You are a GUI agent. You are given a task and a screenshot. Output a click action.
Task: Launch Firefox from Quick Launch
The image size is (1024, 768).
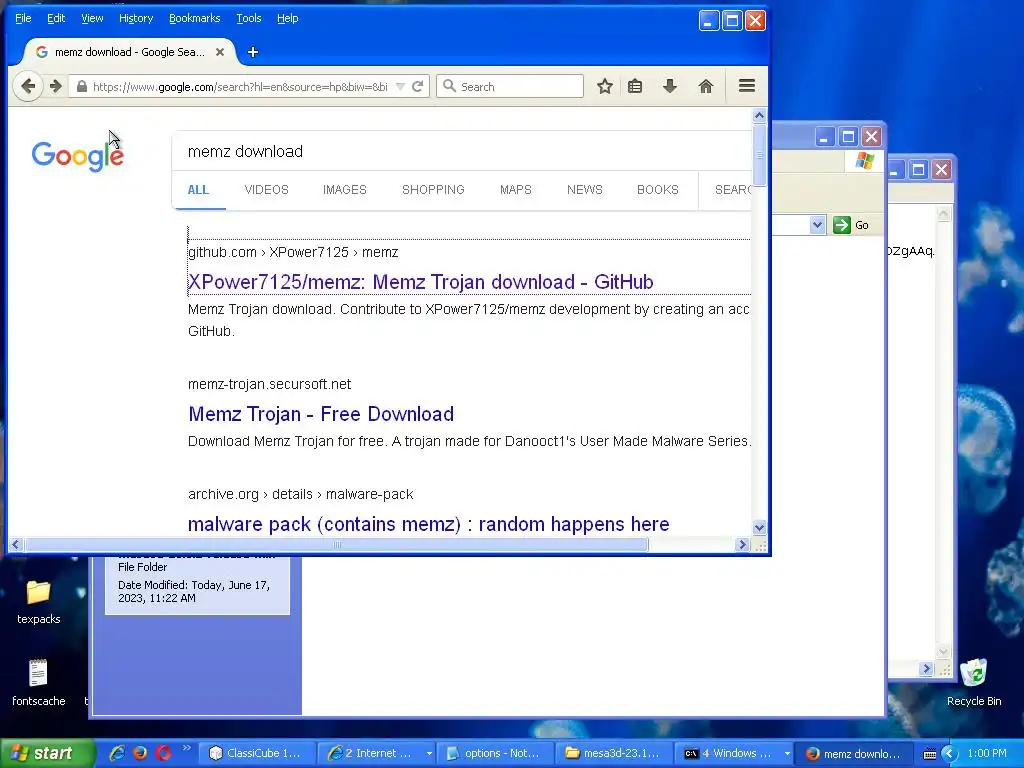click(x=140, y=753)
